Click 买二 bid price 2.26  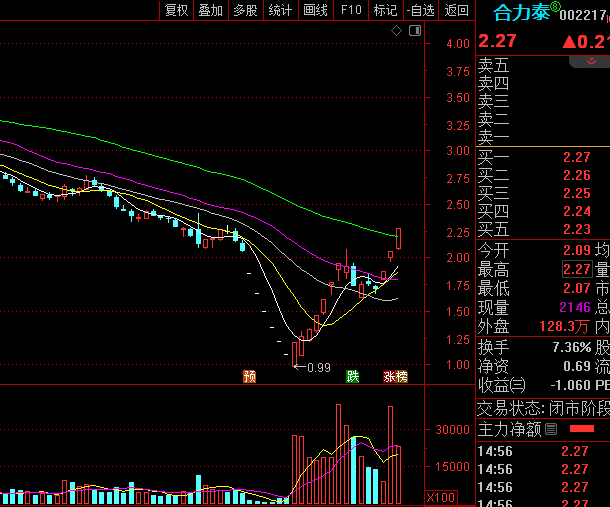(x=577, y=175)
